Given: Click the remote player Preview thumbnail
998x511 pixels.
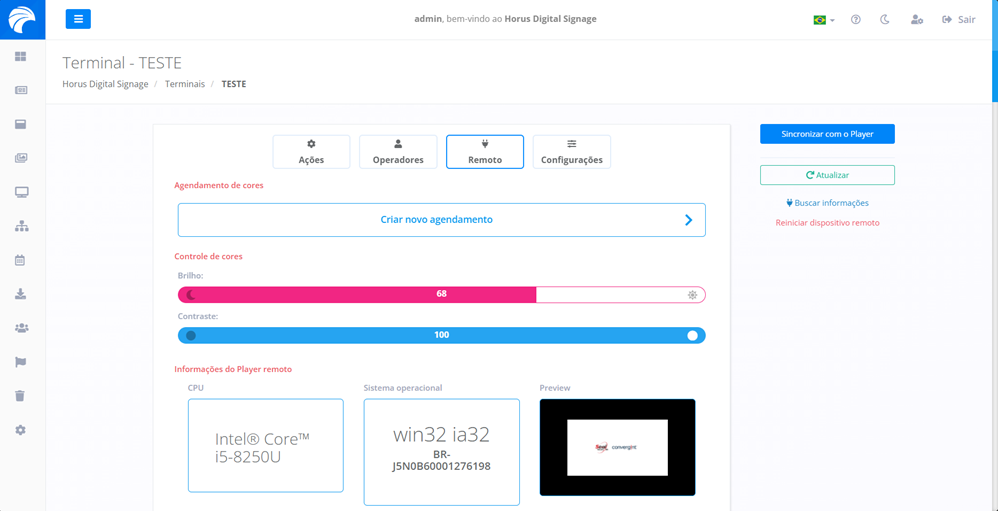Looking at the screenshot, I should [x=617, y=447].
